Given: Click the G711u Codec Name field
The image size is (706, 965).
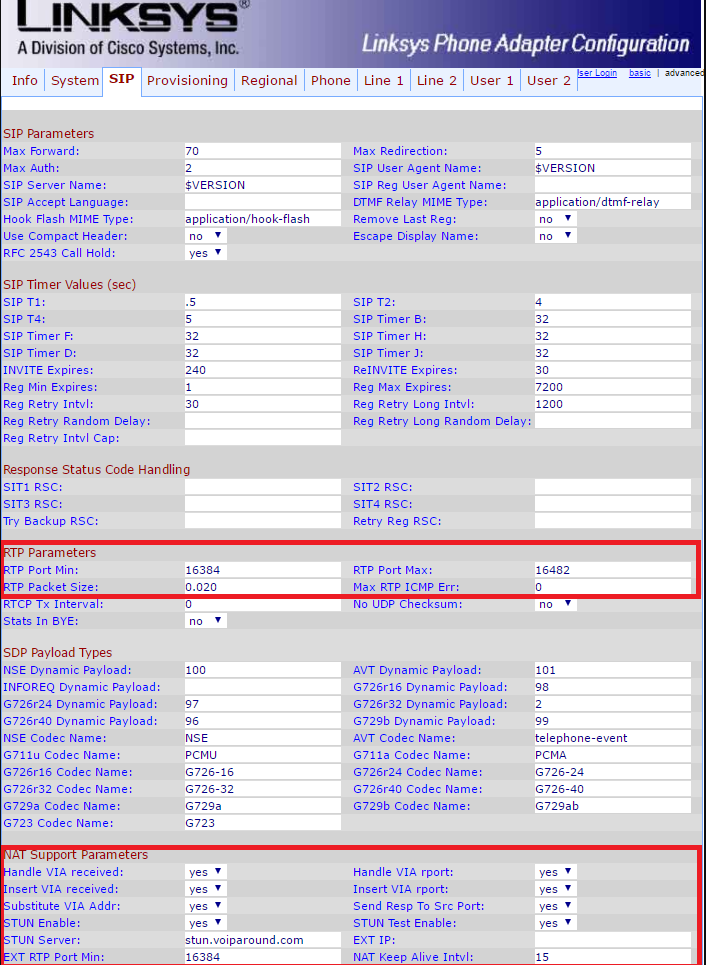Looking at the screenshot, I should pos(263,755).
